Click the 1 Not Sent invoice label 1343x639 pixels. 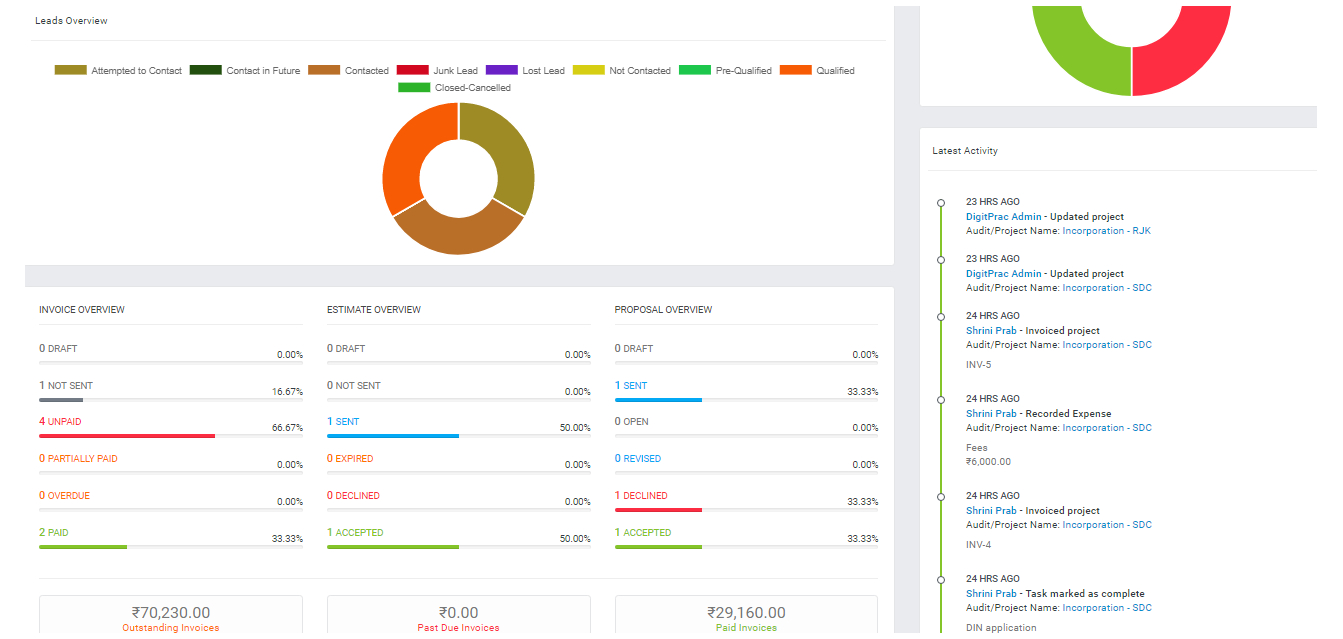pyautogui.click(x=66, y=386)
